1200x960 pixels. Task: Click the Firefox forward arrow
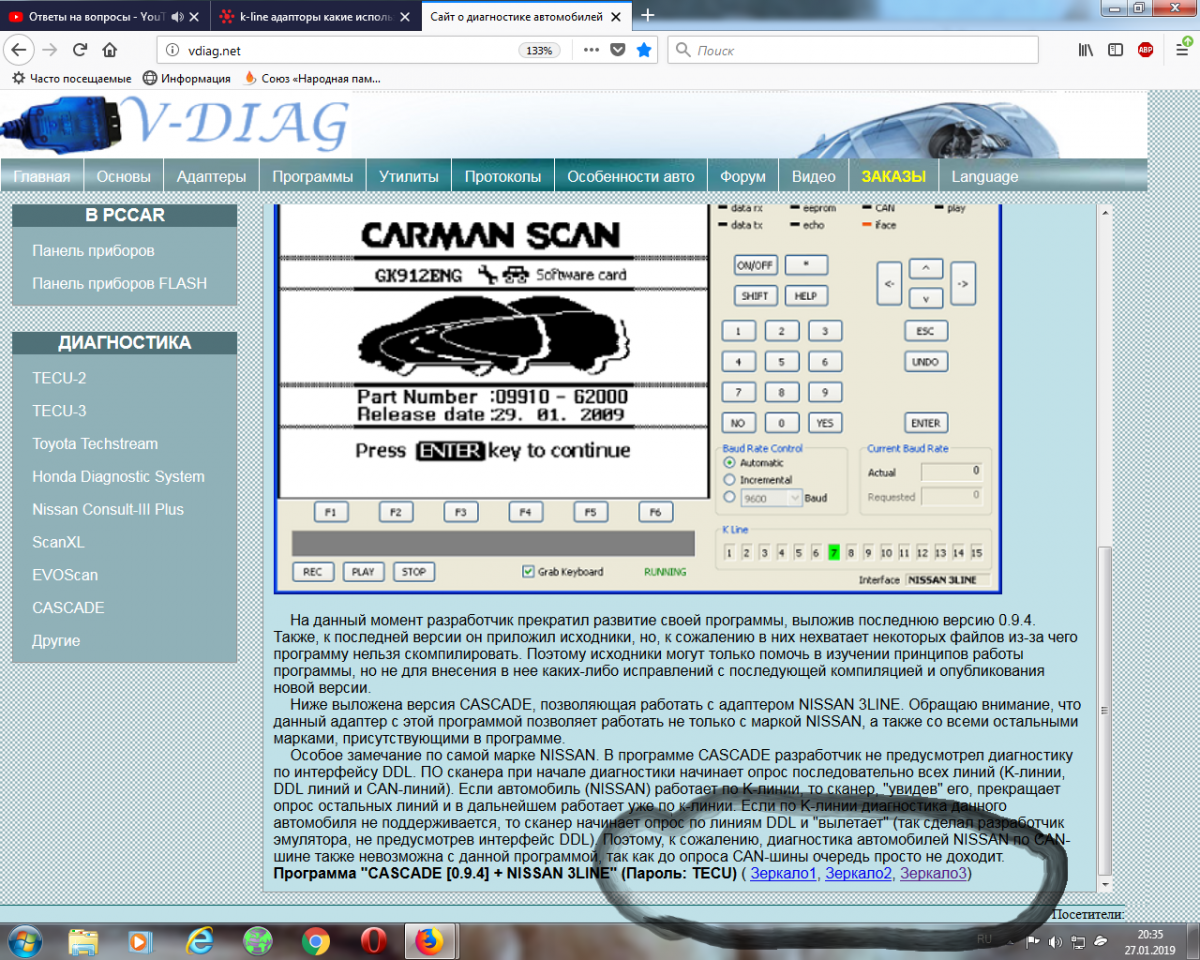50,50
